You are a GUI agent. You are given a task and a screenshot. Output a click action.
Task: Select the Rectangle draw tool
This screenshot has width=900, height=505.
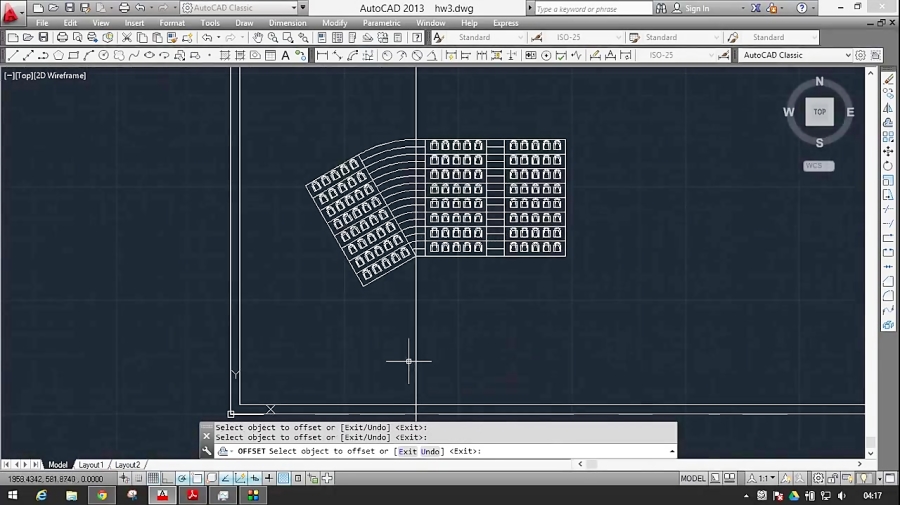click(73, 56)
